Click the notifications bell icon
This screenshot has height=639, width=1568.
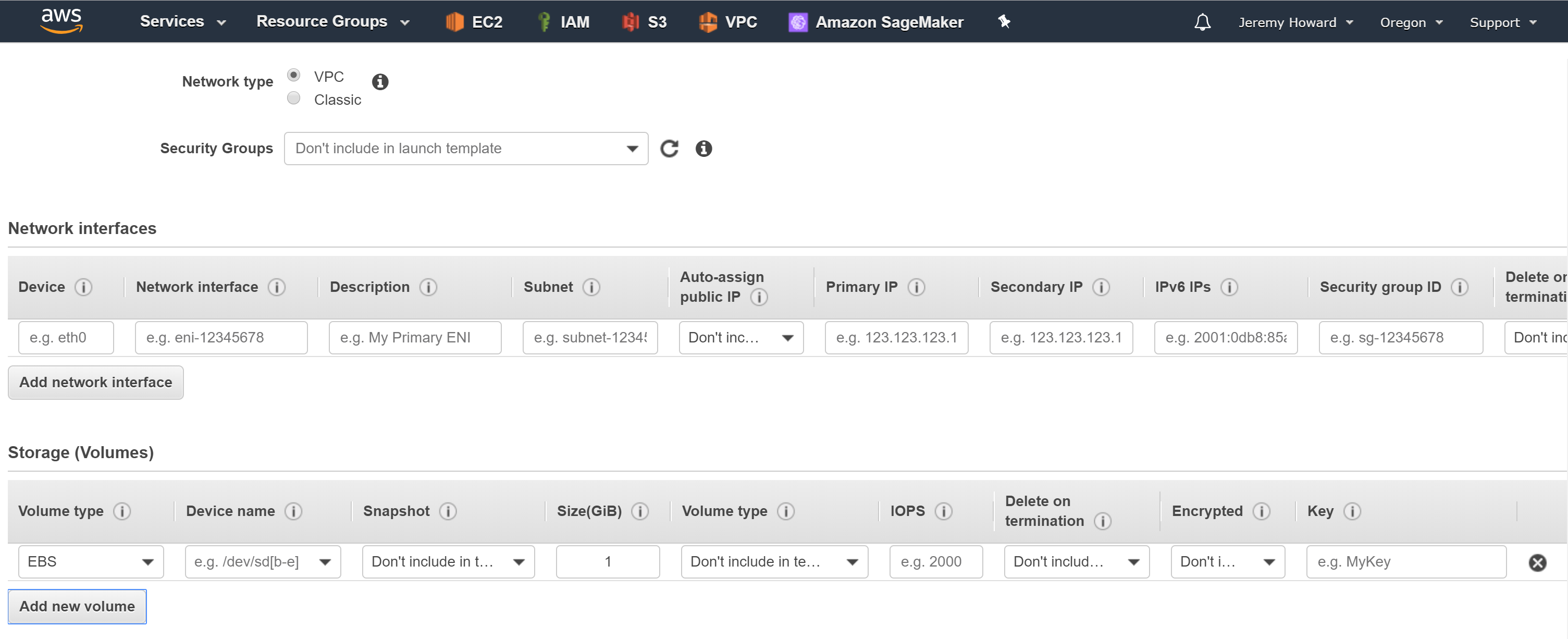[x=1202, y=22]
